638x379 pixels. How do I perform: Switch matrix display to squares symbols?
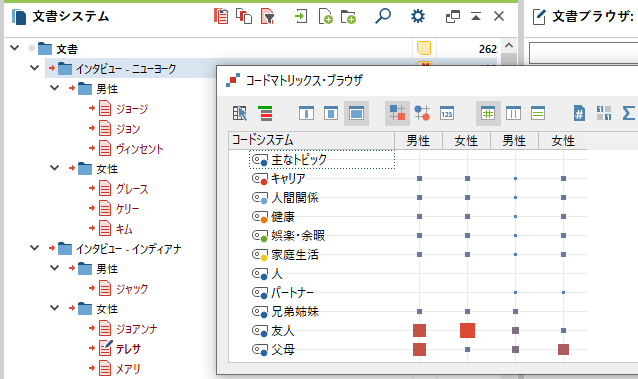[397, 113]
